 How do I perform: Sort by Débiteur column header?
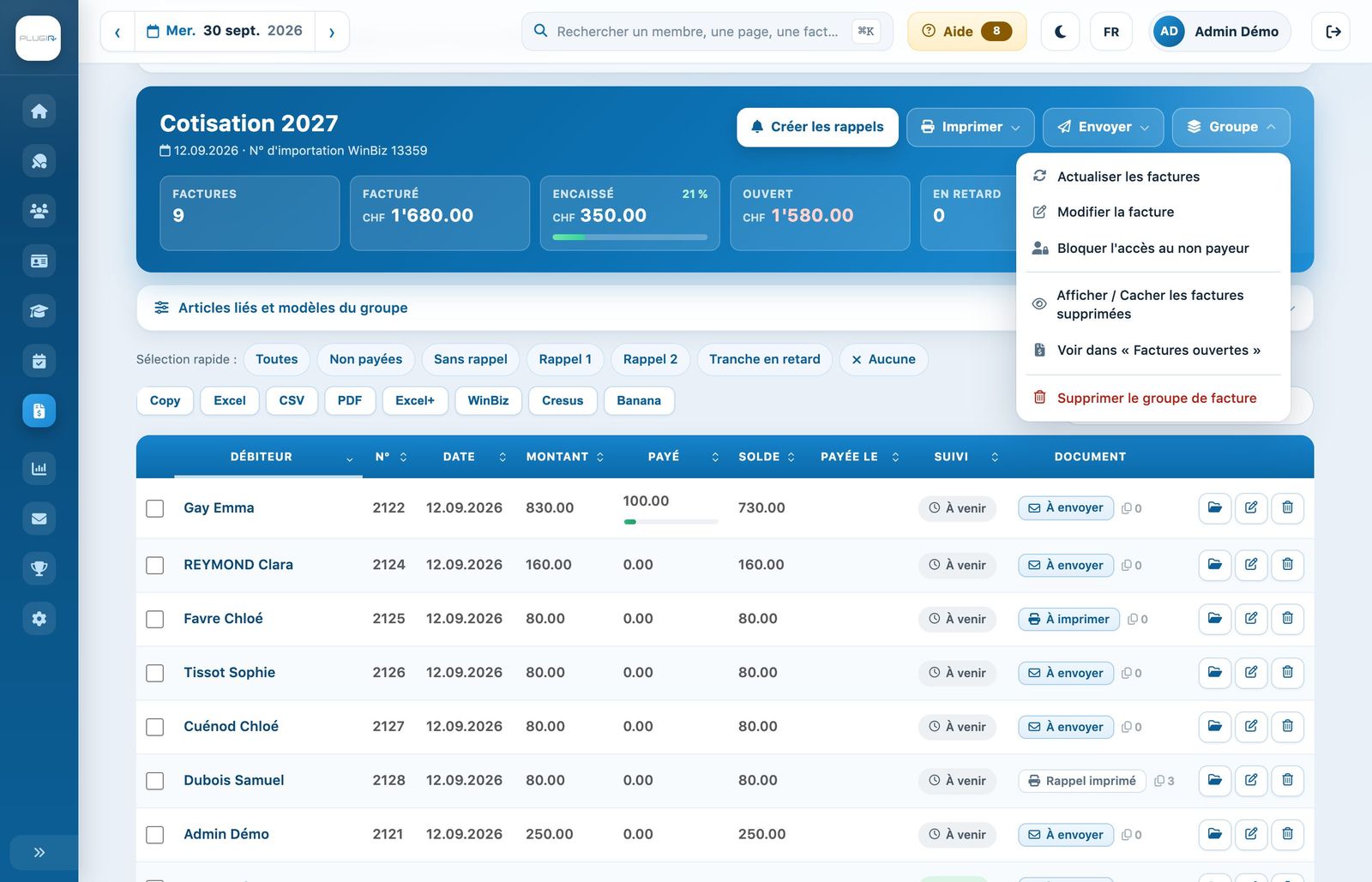pos(268,457)
